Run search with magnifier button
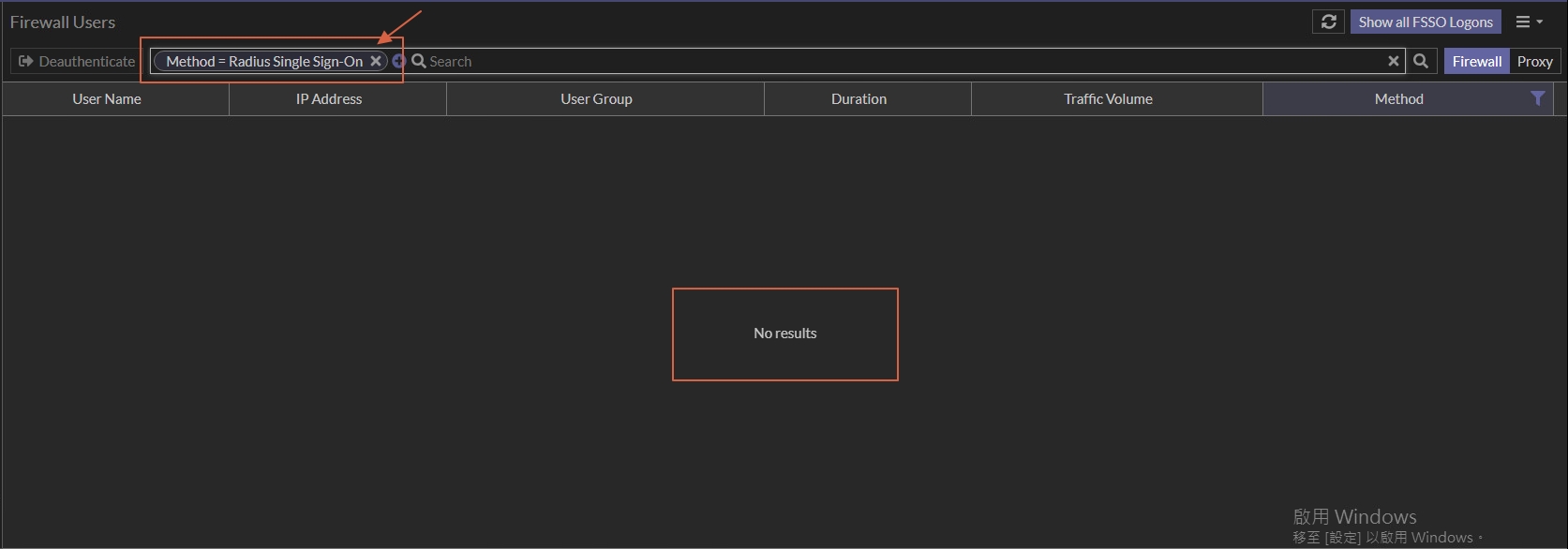Image resolution: width=1568 pixels, height=549 pixels. (x=1421, y=61)
